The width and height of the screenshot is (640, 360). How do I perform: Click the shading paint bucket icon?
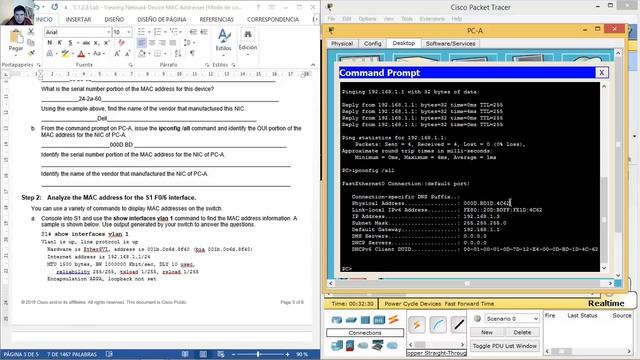(142, 53)
